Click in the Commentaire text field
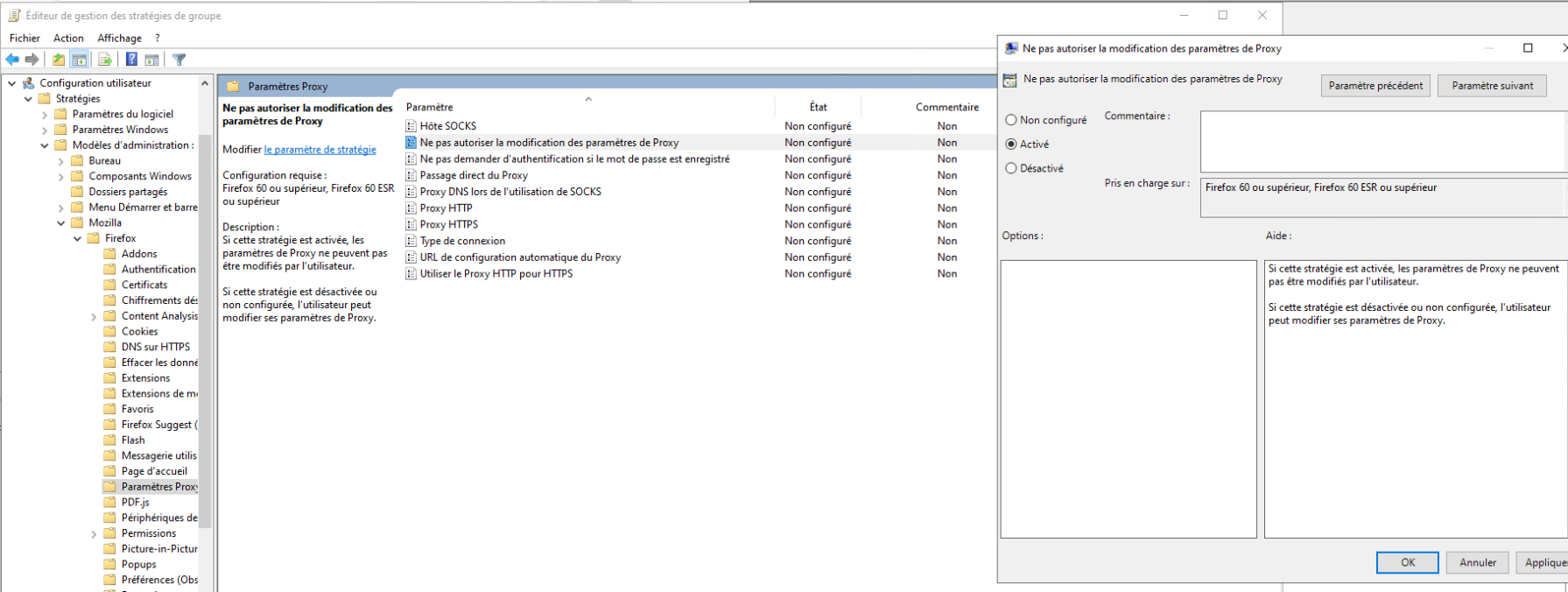 point(1382,141)
